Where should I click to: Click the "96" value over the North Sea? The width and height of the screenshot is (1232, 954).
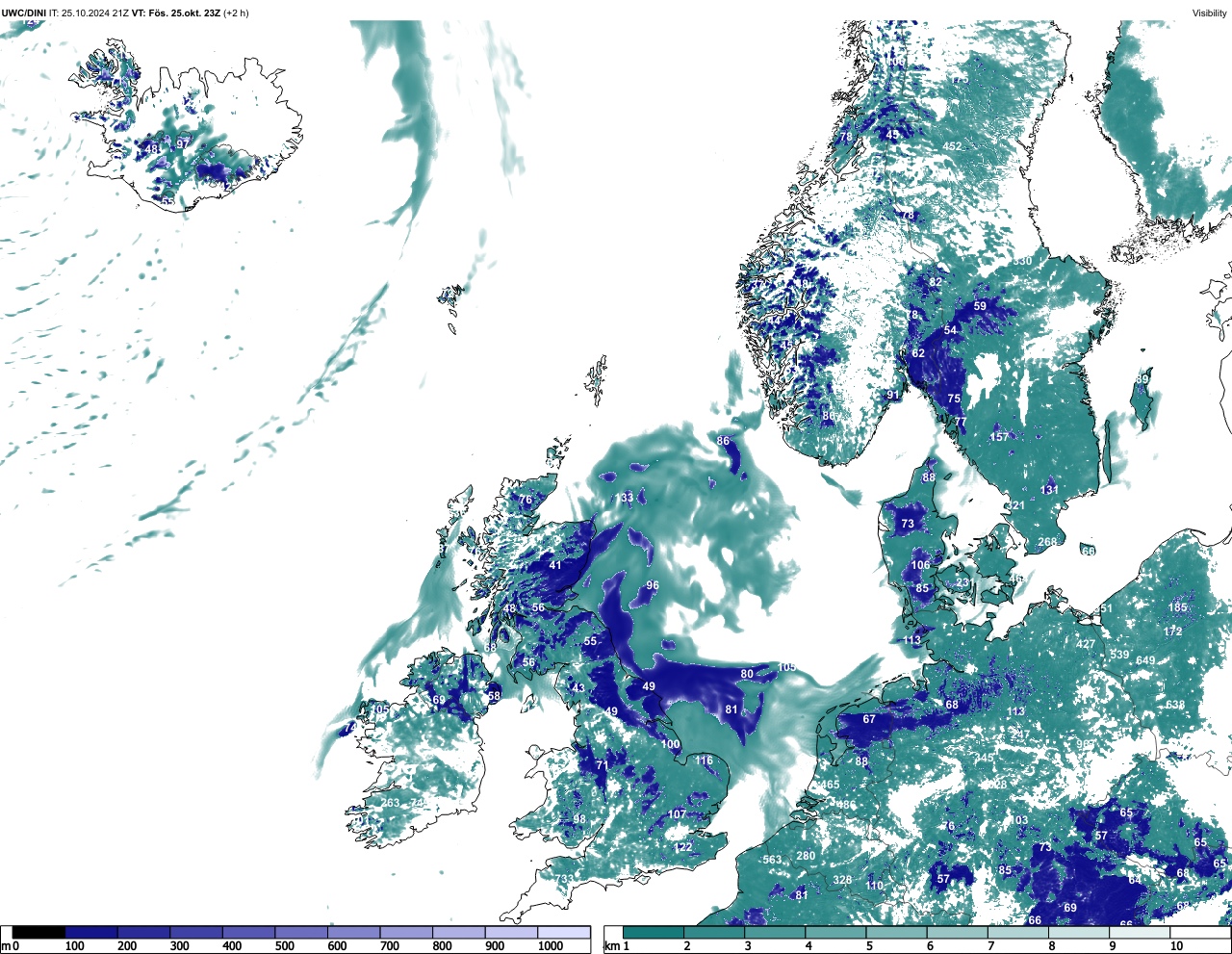pos(653,585)
